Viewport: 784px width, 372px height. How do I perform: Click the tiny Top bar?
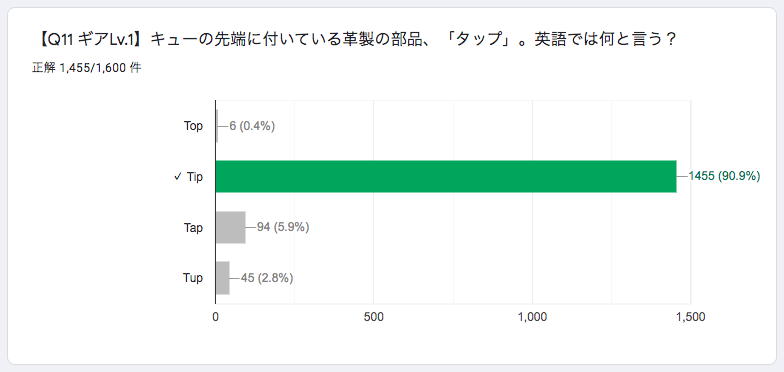[x=217, y=126]
